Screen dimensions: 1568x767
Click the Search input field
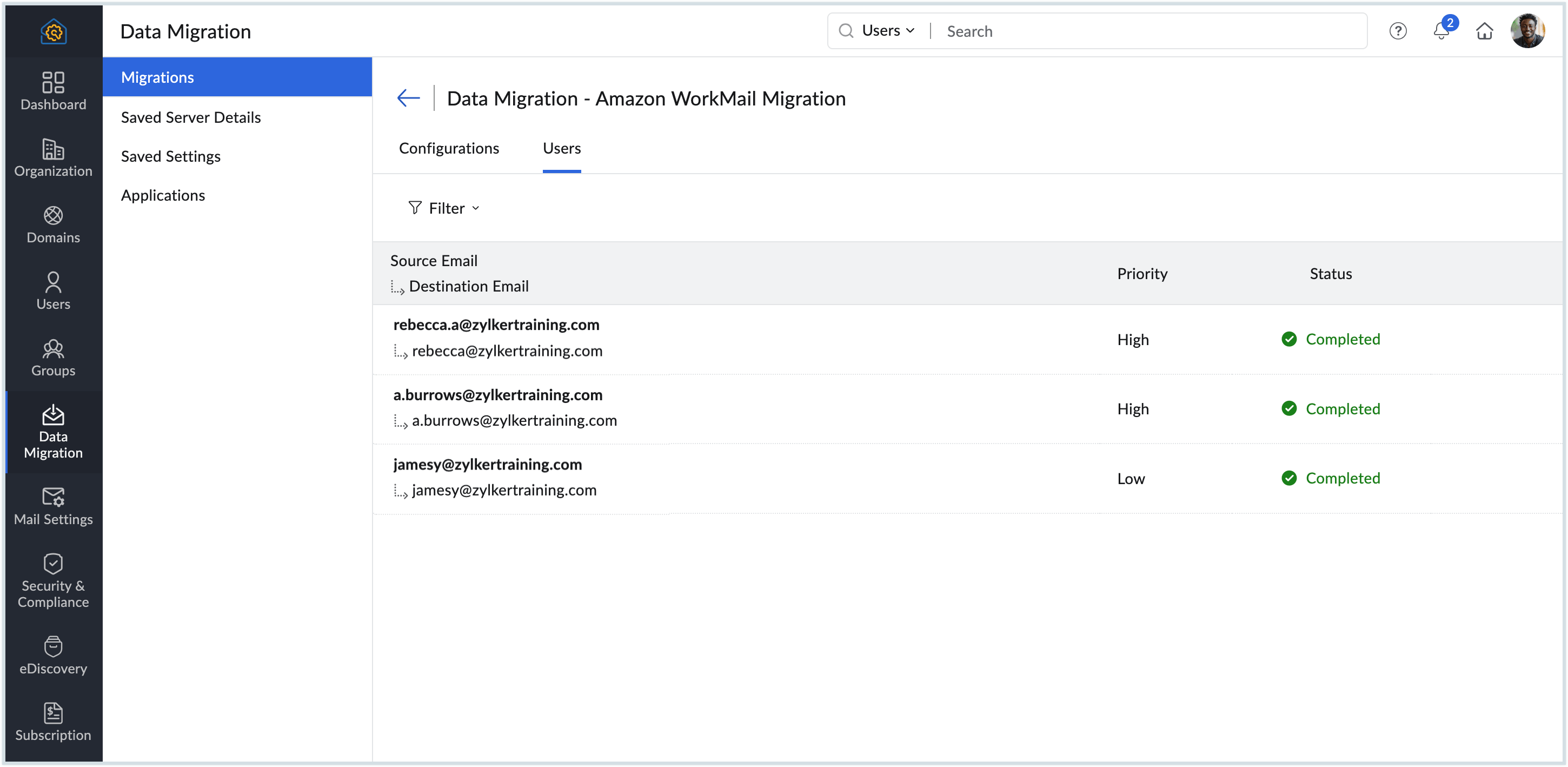point(1151,31)
